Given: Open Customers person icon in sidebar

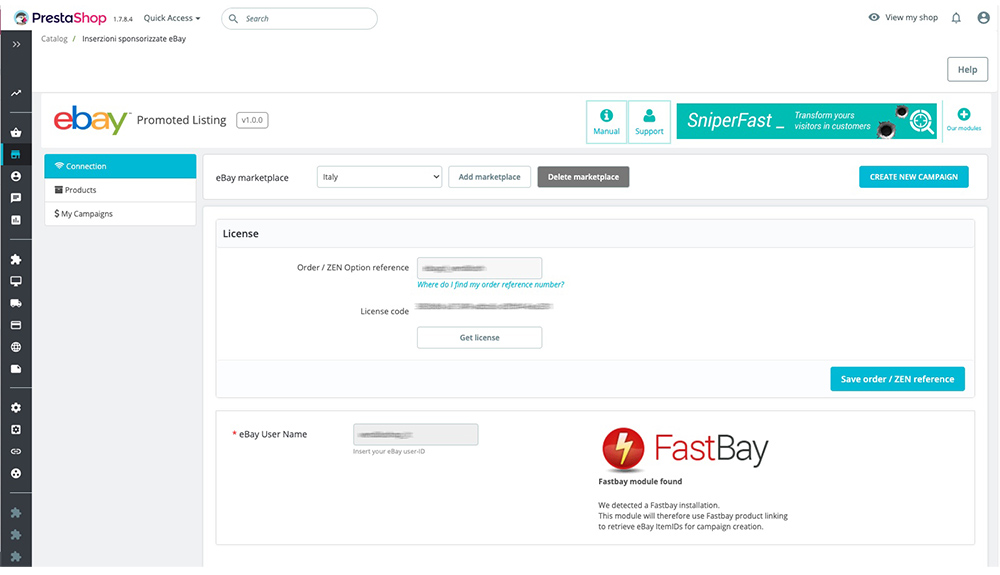Looking at the screenshot, I should pyautogui.click(x=16, y=176).
